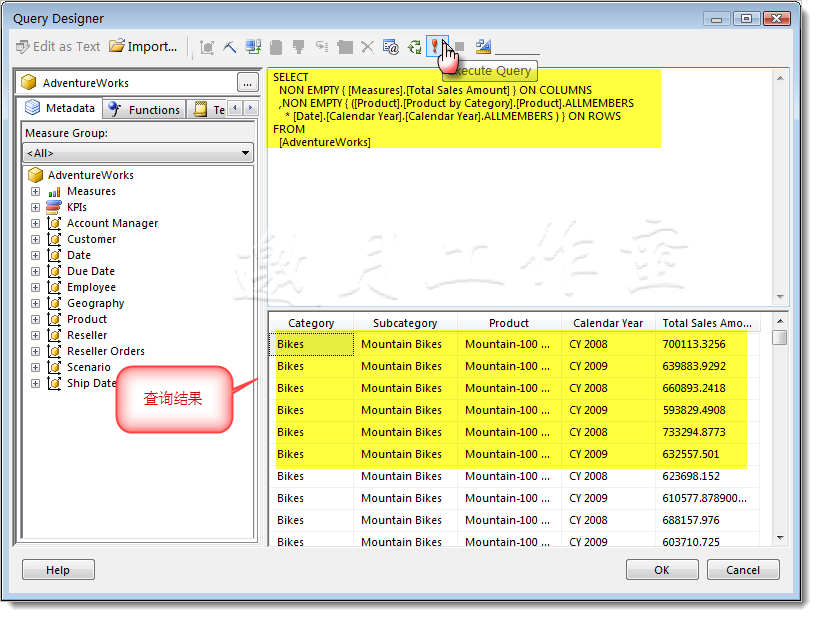Select the Scenario tree label
This screenshot has height=617, width=817.
89,367
